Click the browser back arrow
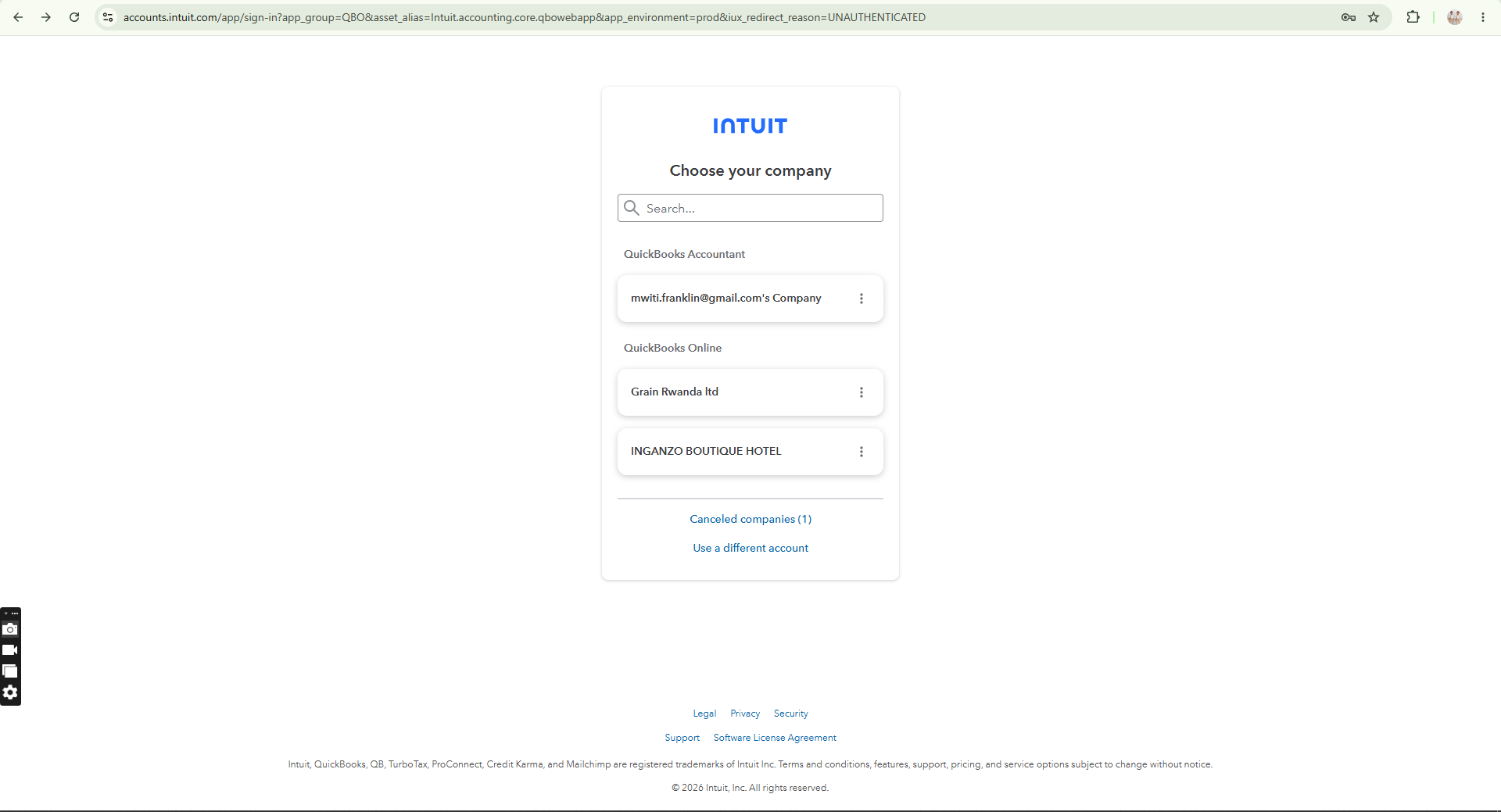The width and height of the screenshot is (1501, 812). (18, 17)
